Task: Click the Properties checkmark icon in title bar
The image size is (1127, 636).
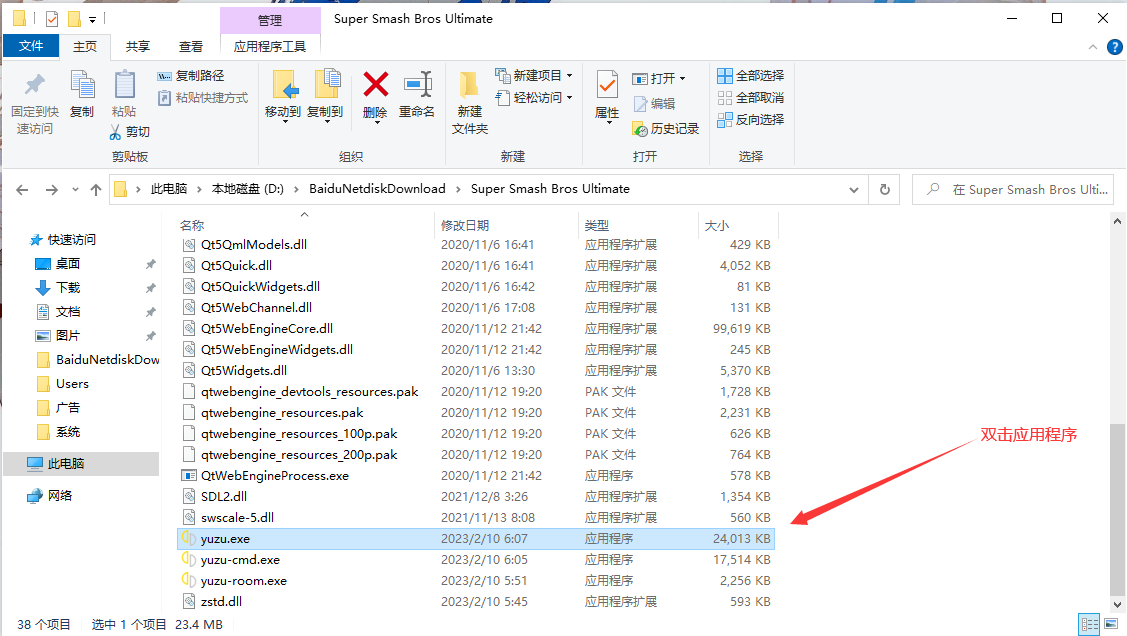Action: [52, 19]
